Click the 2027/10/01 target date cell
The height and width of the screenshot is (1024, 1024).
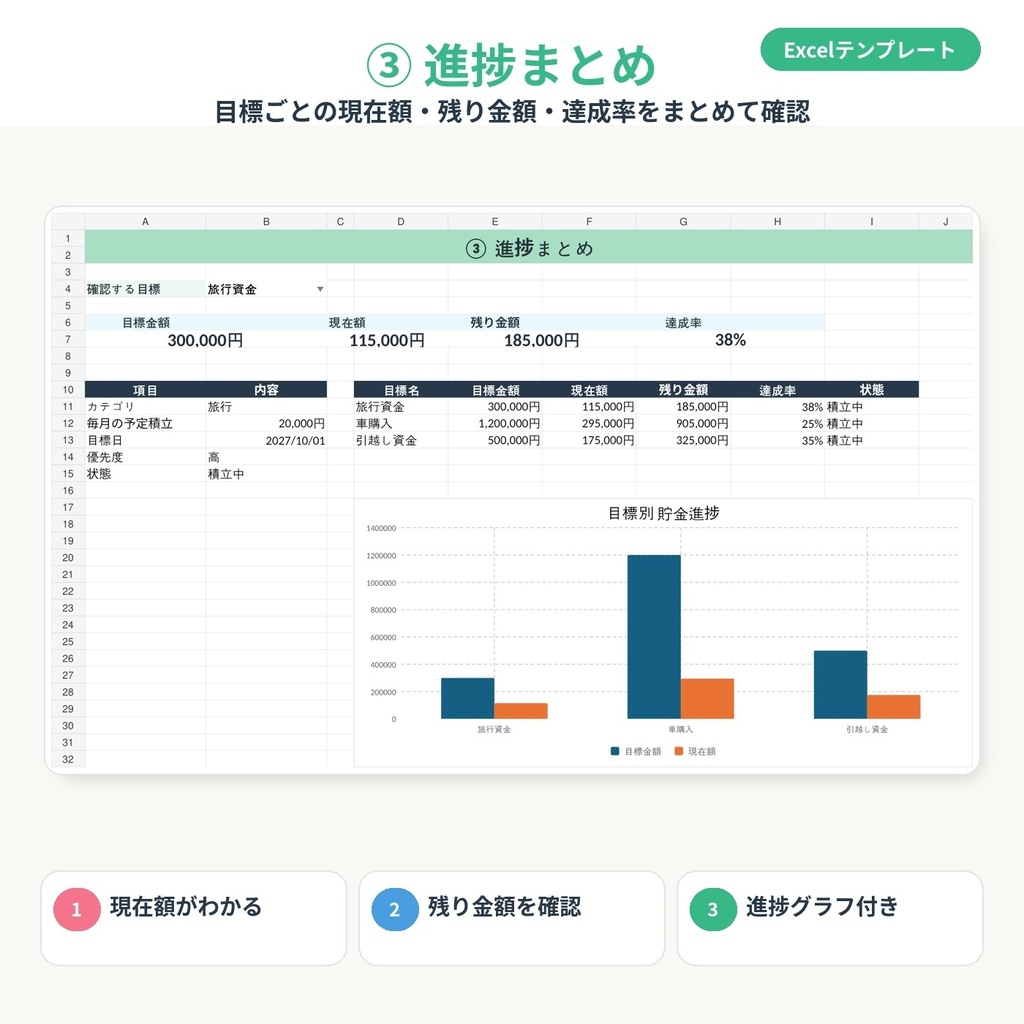pyautogui.click(x=266, y=440)
